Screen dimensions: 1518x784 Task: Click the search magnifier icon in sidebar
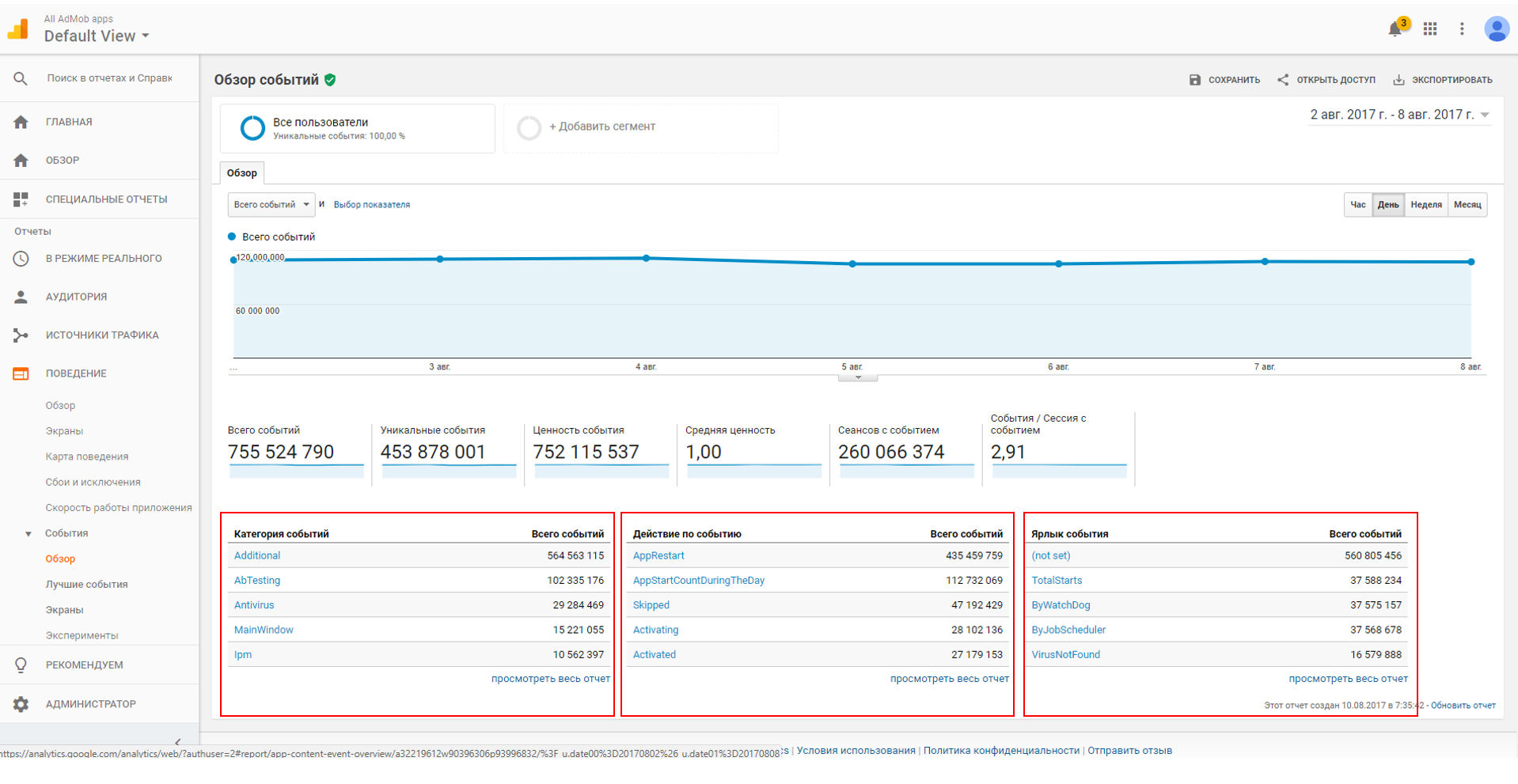pos(21,78)
